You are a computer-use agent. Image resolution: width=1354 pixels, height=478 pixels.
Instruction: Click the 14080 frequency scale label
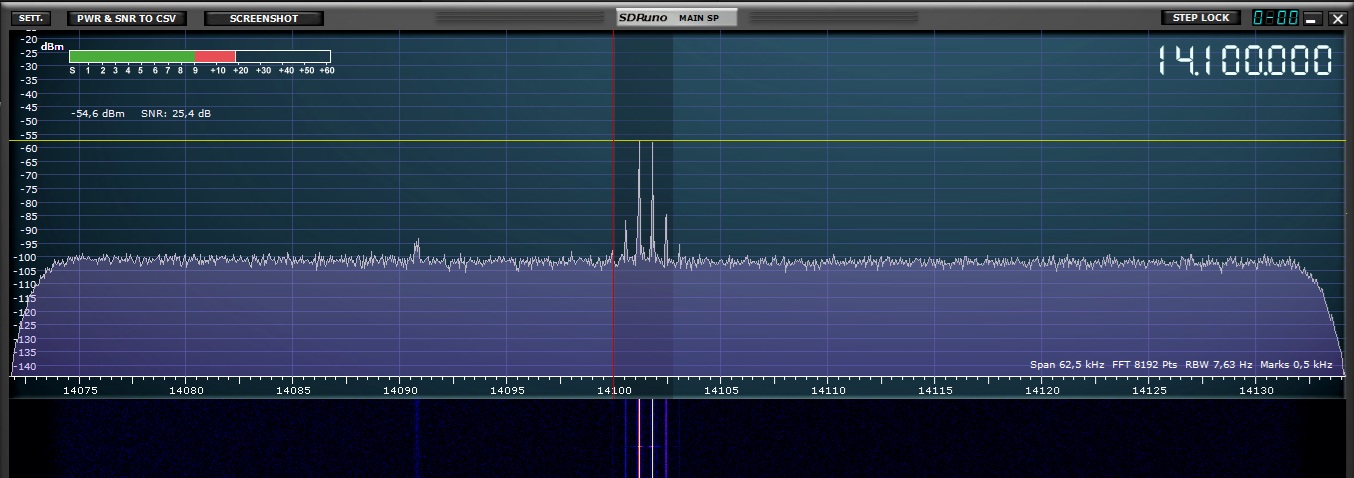[186, 390]
